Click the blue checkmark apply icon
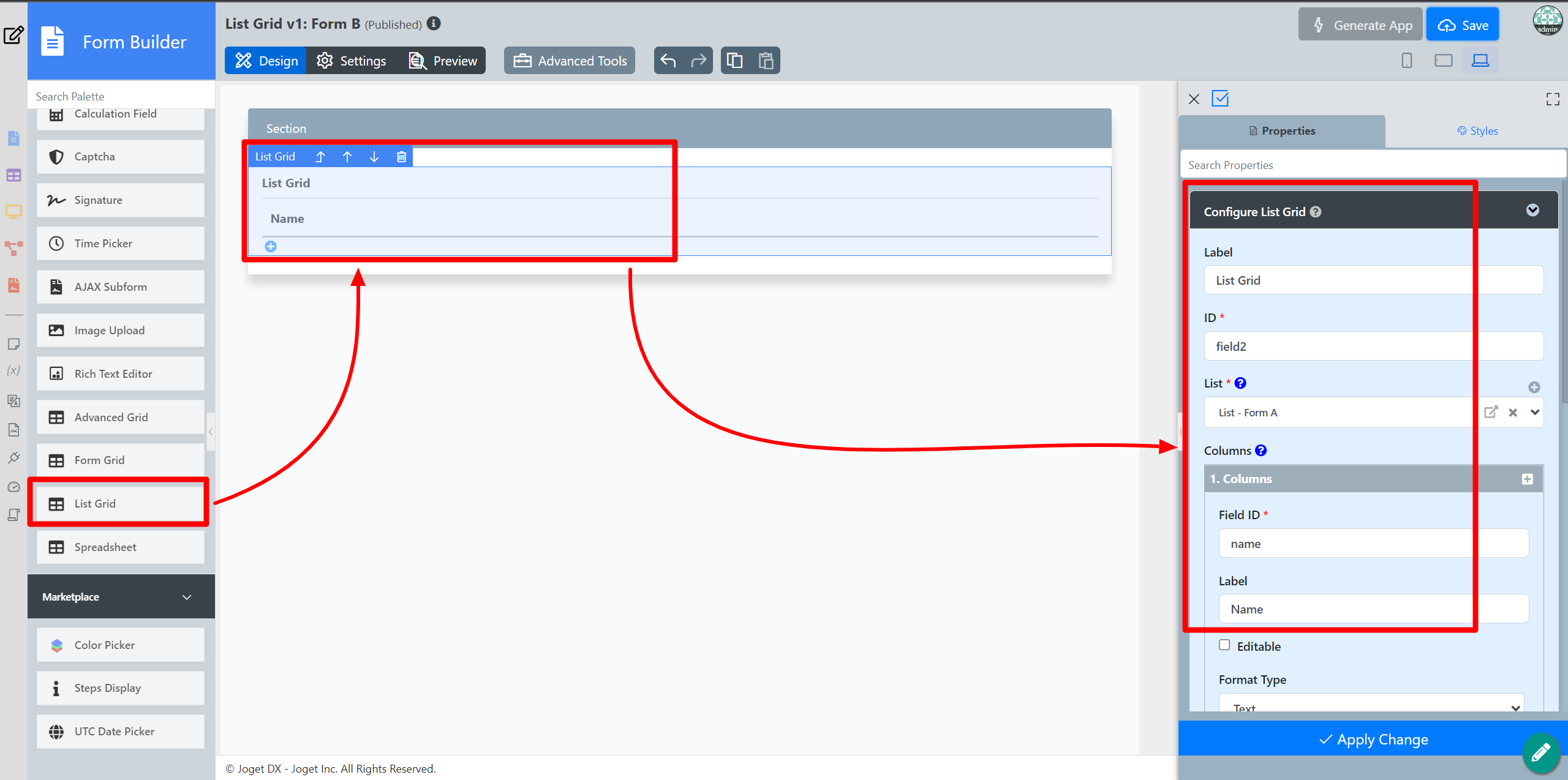 [1220, 99]
